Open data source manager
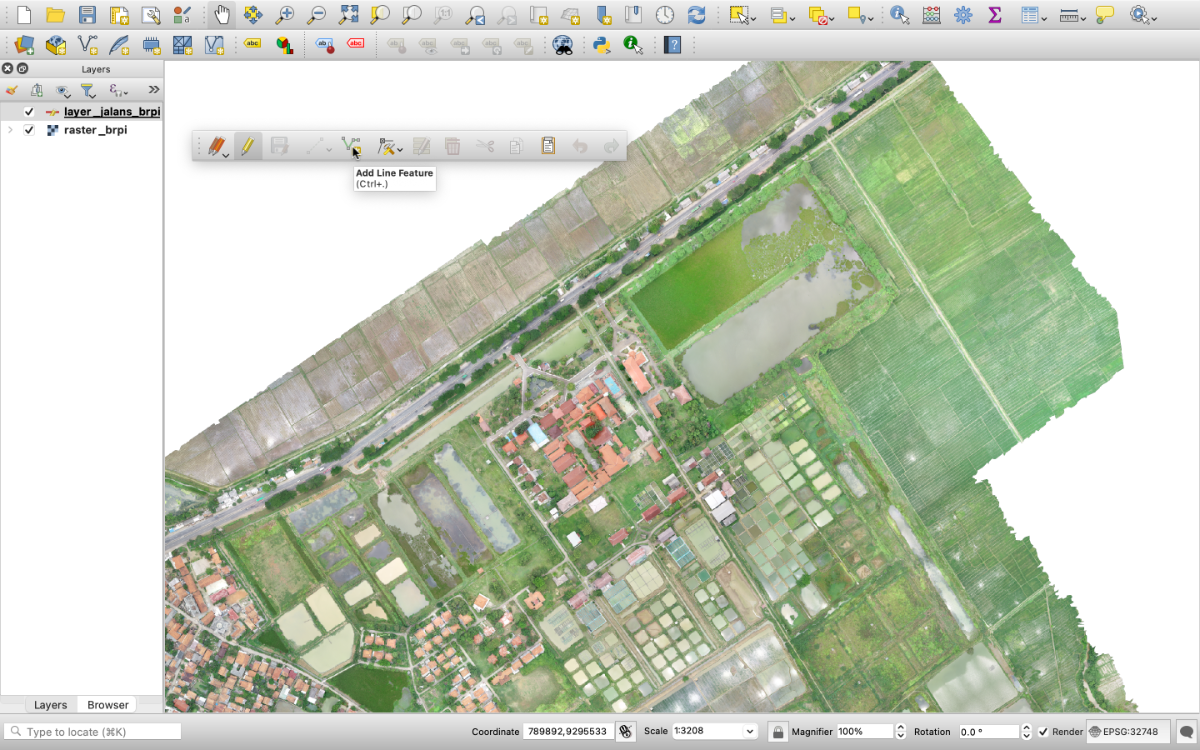The image size is (1200, 750). (24, 45)
